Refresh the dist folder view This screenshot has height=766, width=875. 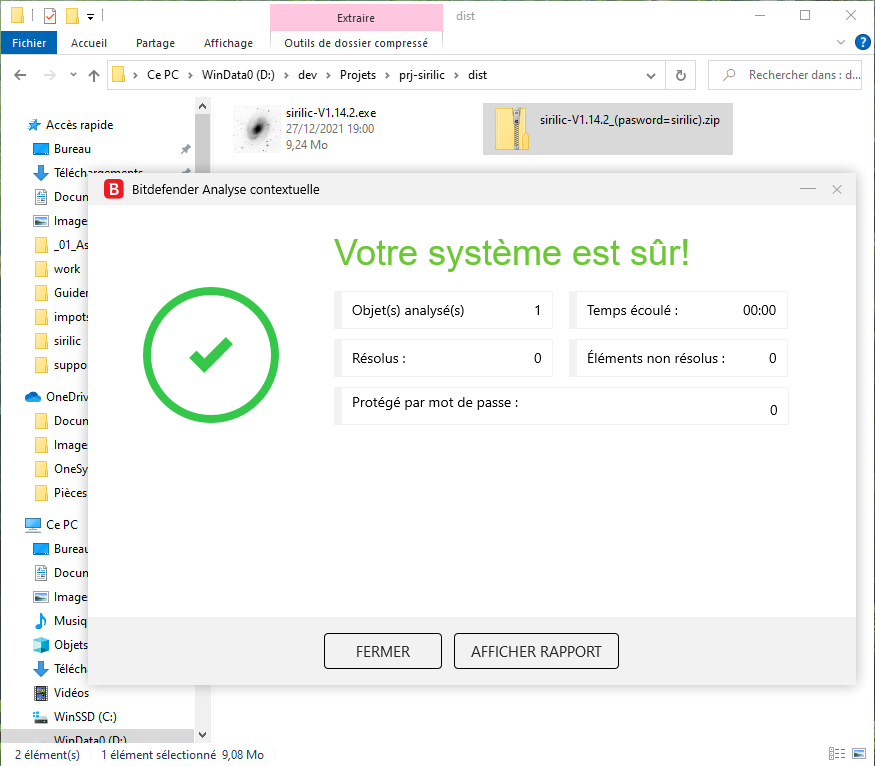(x=681, y=75)
